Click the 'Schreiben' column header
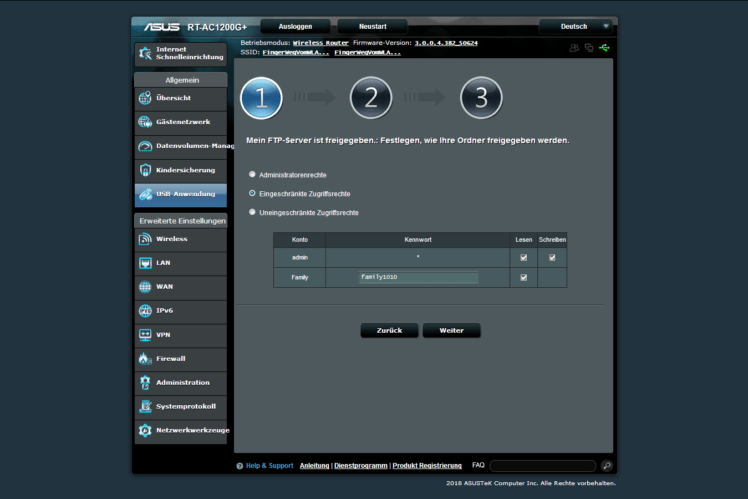 click(552, 239)
